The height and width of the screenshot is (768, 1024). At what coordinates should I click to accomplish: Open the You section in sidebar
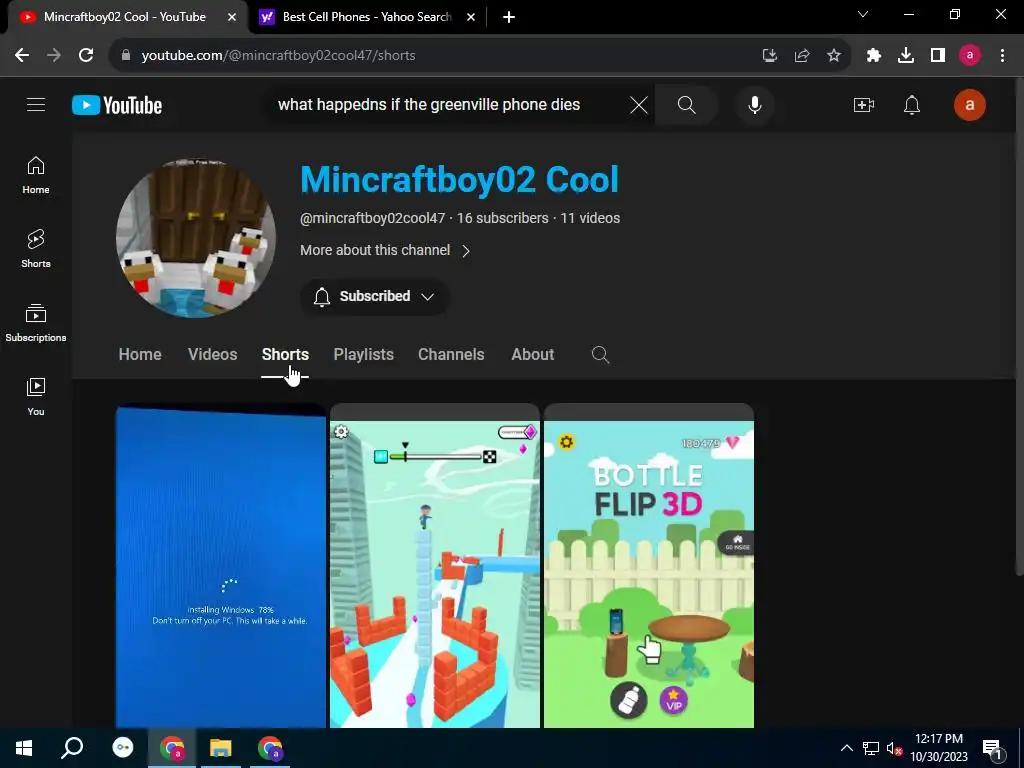(x=36, y=396)
